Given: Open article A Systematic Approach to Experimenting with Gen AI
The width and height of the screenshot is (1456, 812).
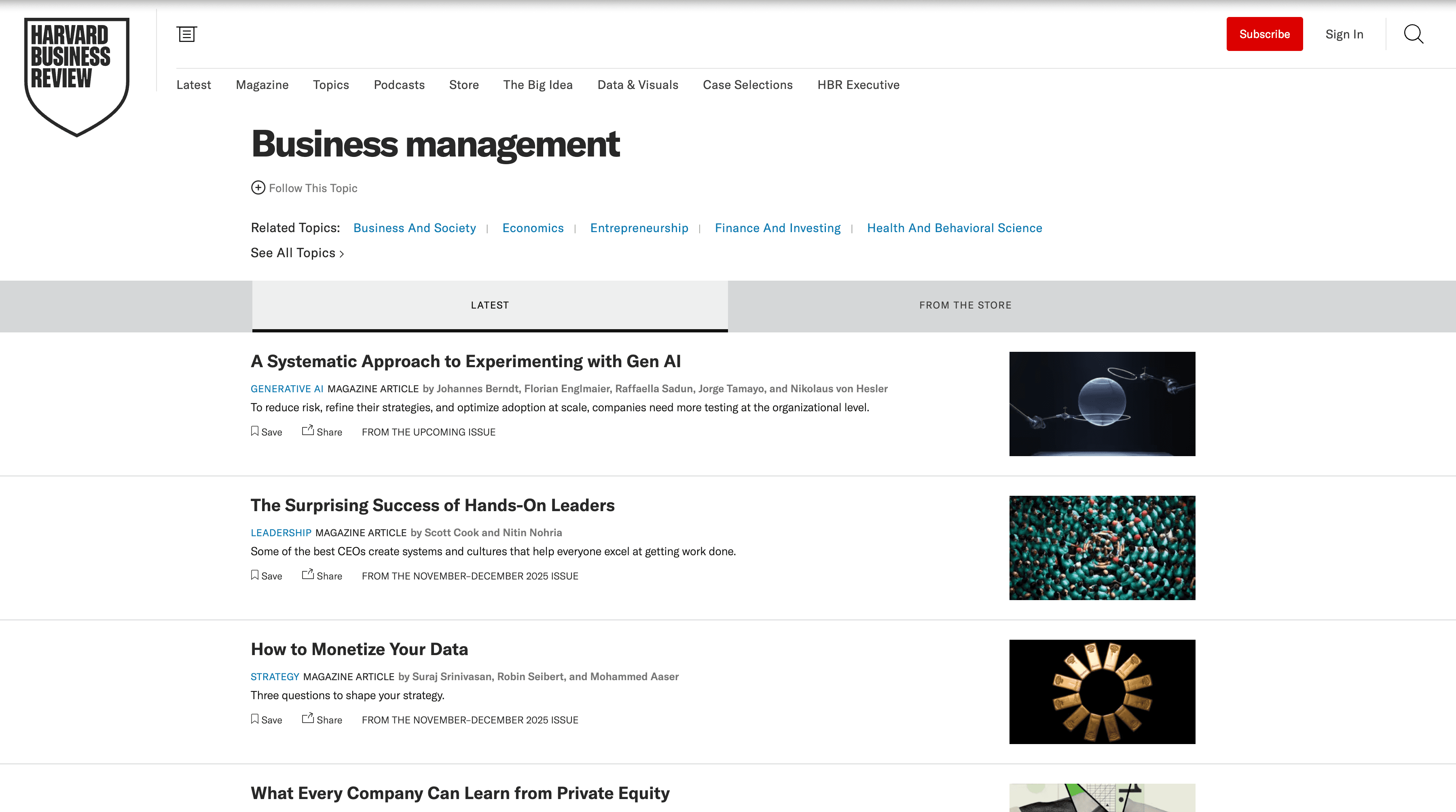Looking at the screenshot, I should (466, 361).
